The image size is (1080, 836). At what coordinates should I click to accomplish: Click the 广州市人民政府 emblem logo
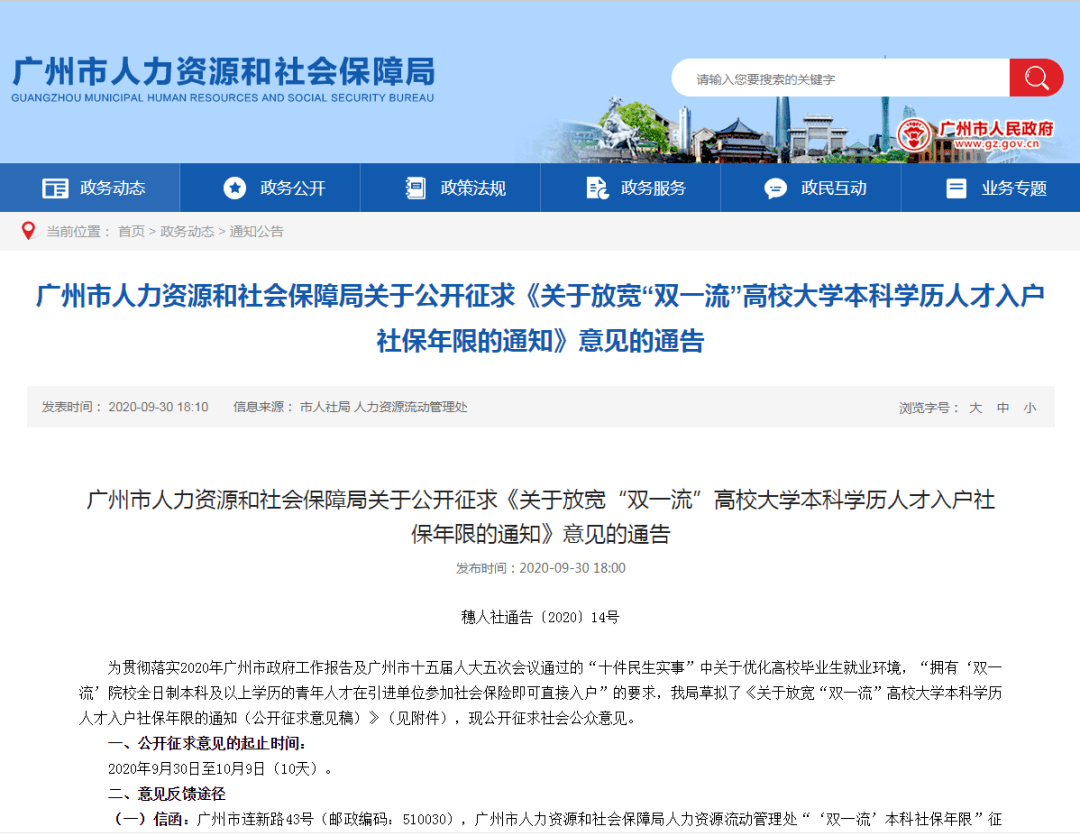[911, 133]
